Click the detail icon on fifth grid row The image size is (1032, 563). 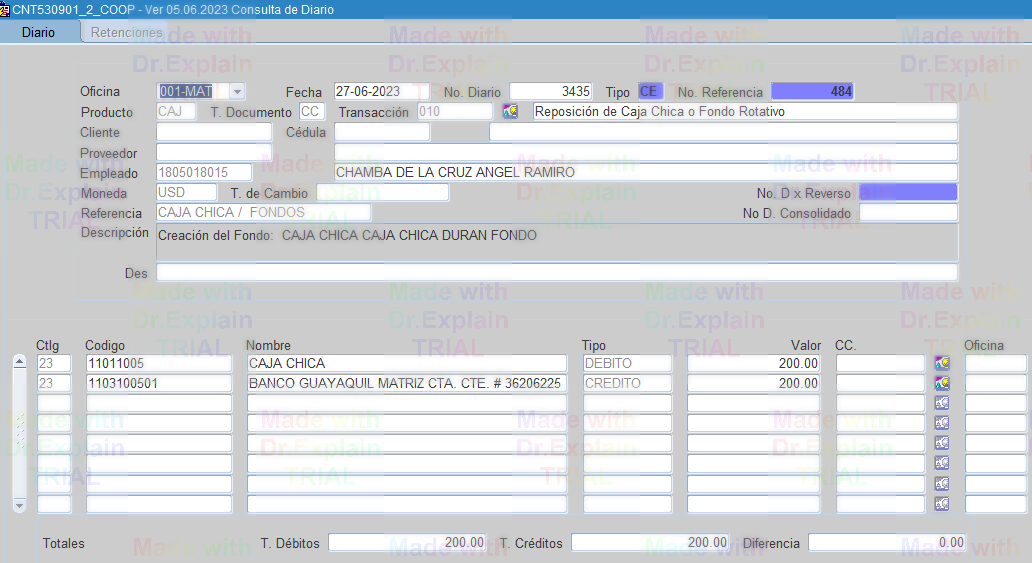click(x=941, y=443)
